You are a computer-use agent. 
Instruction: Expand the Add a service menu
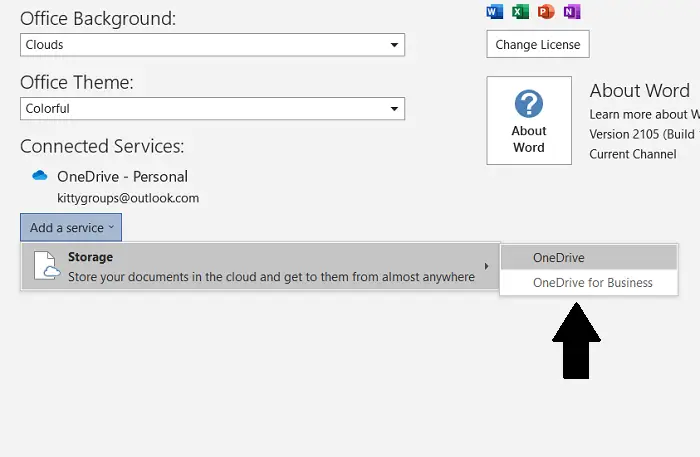71,228
